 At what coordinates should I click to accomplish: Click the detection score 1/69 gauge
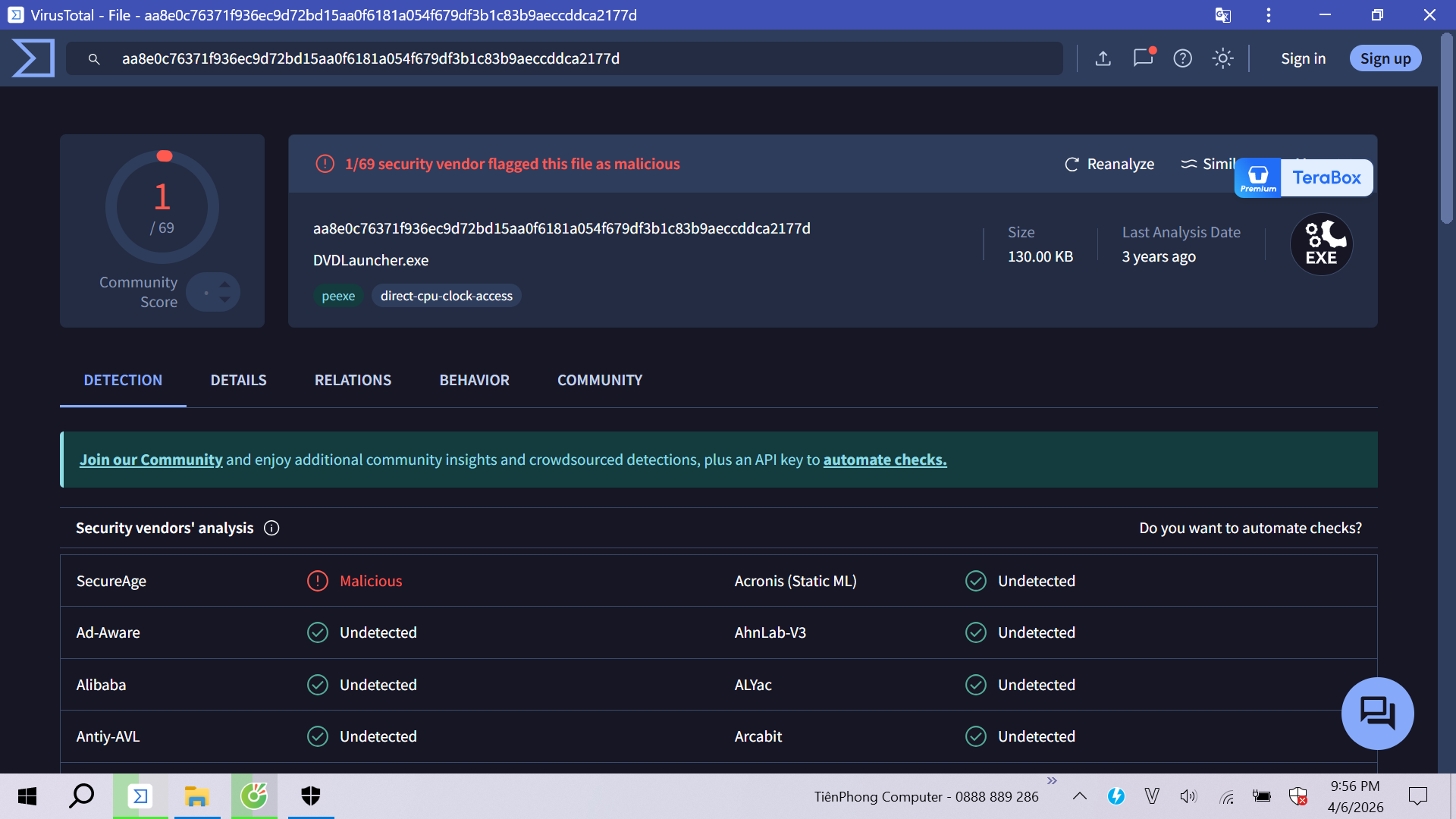point(162,207)
